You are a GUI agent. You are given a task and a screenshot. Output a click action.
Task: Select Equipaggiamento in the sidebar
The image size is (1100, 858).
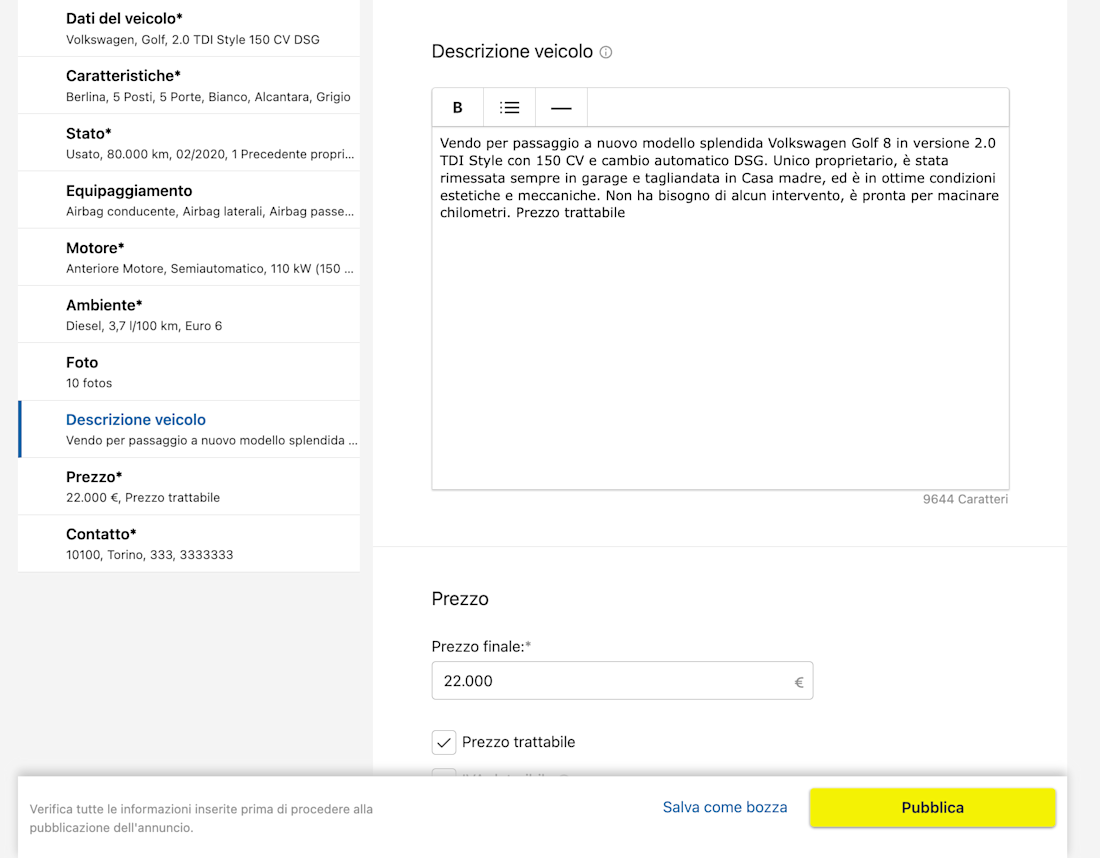click(x=189, y=200)
